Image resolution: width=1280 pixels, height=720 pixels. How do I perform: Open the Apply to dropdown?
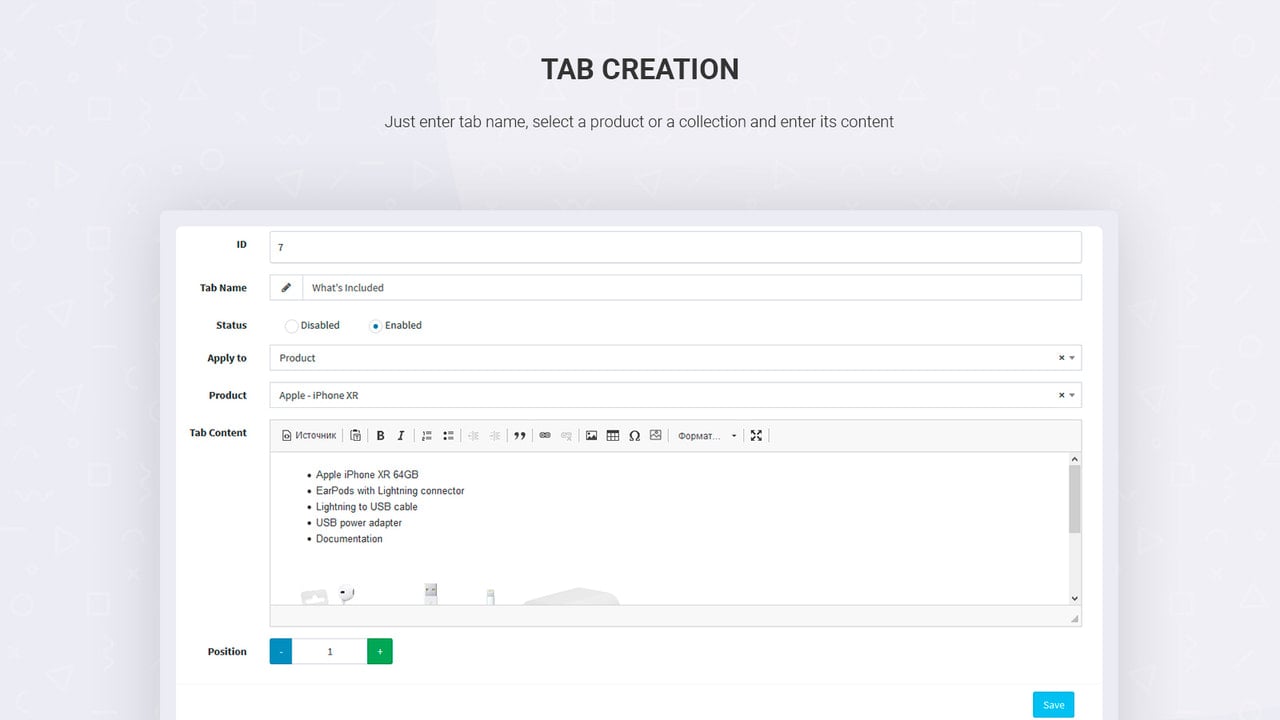click(x=675, y=358)
